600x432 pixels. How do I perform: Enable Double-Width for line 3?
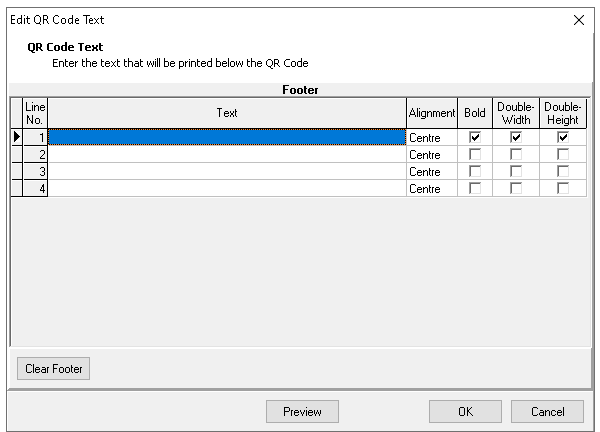[516, 171]
